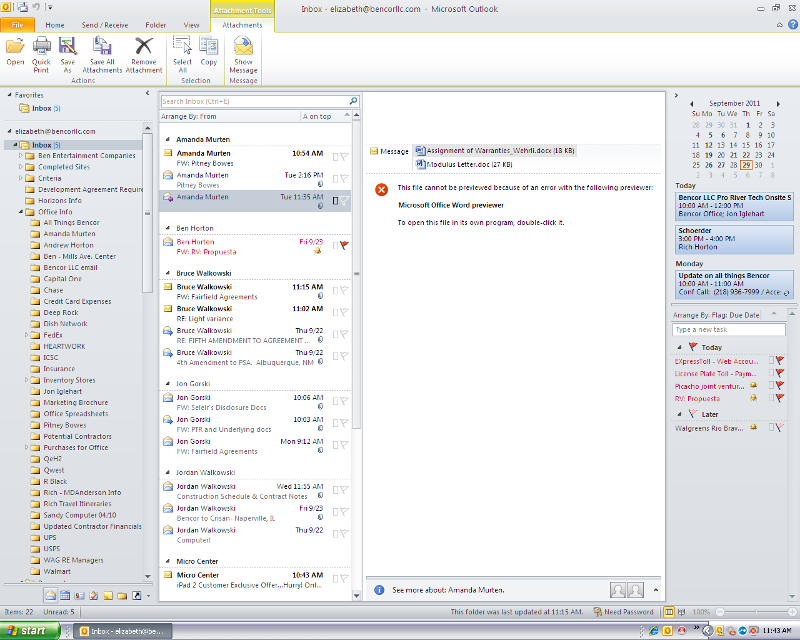The image size is (800, 640).
Task: Switch to Folder ribbon tab
Action: pos(156,25)
